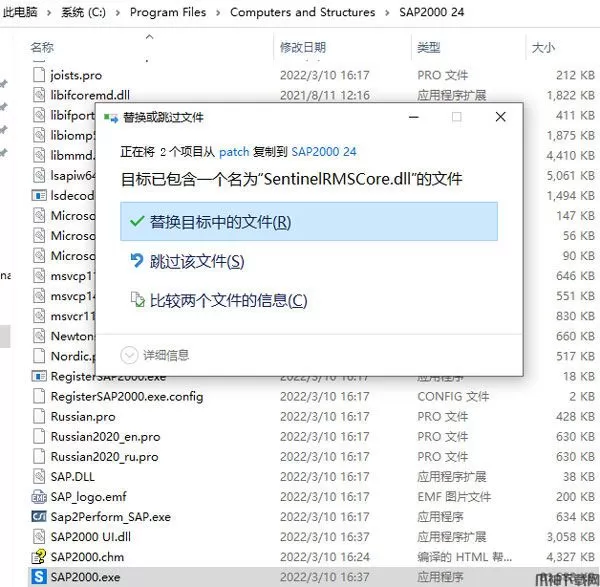Click the copy dialog title bar icon
Image resolution: width=600 pixels, height=587 pixels.
[x=111, y=117]
